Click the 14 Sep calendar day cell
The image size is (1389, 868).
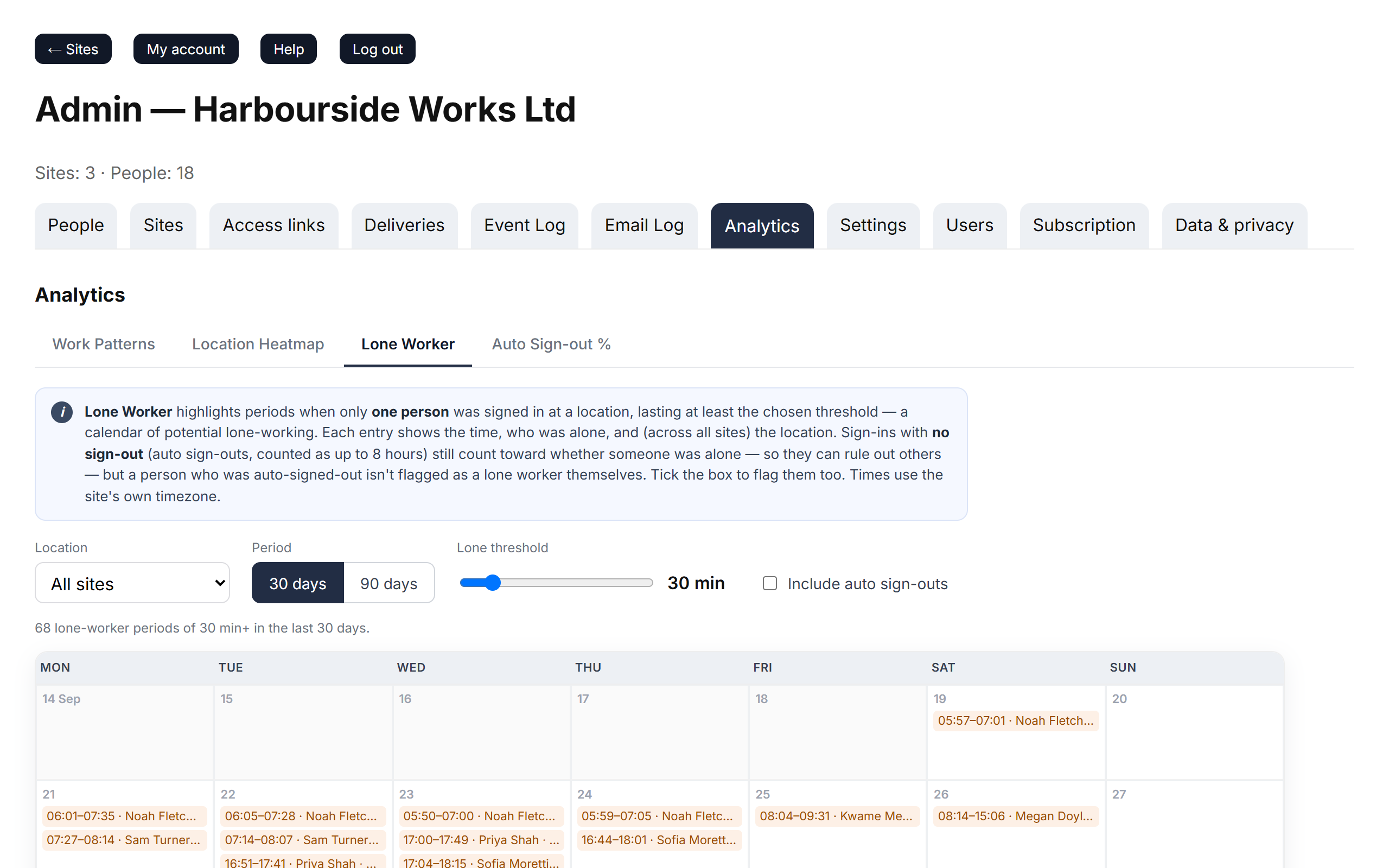click(x=125, y=732)
